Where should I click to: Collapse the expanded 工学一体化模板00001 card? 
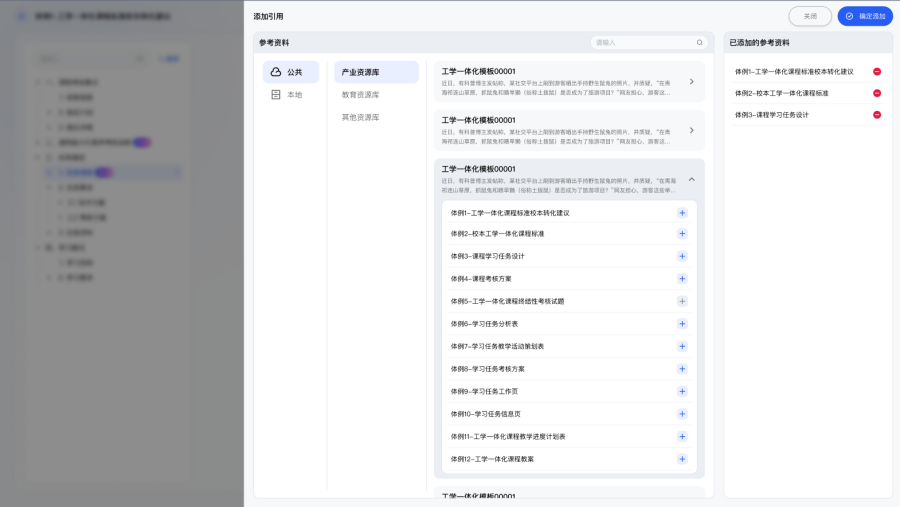point(691,179)
